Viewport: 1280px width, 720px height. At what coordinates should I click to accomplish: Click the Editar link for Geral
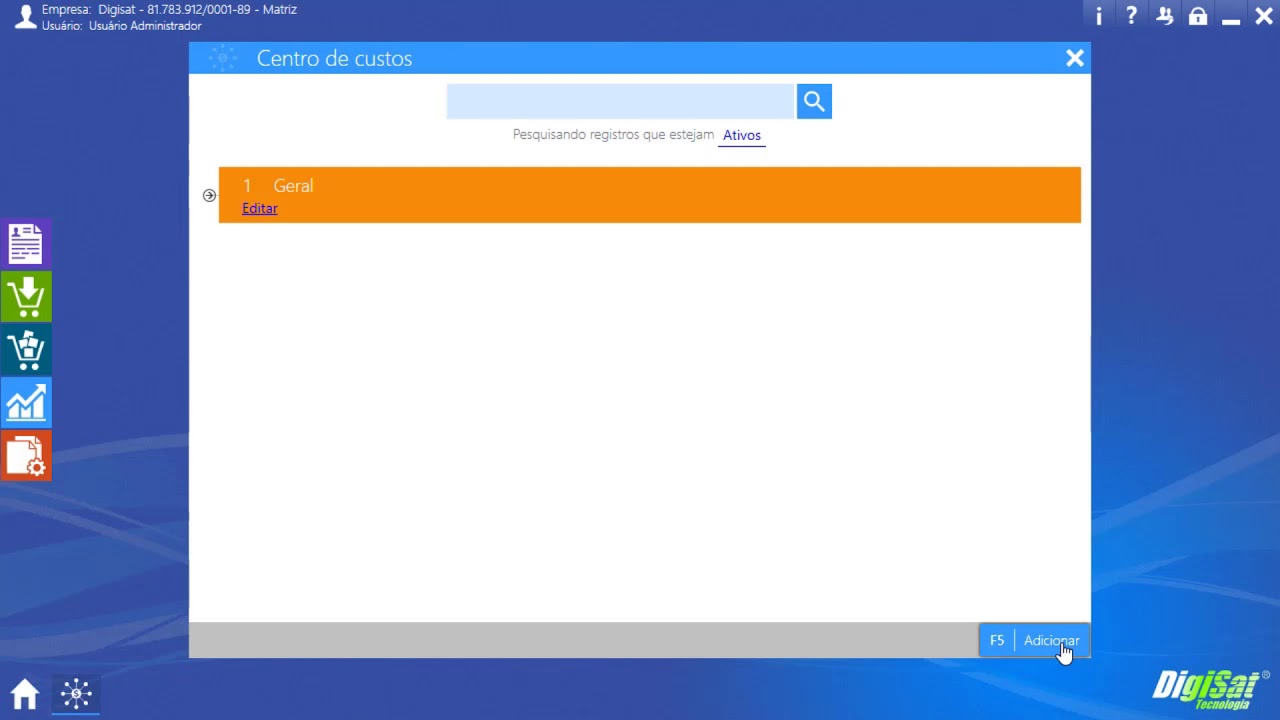[260, 208]
